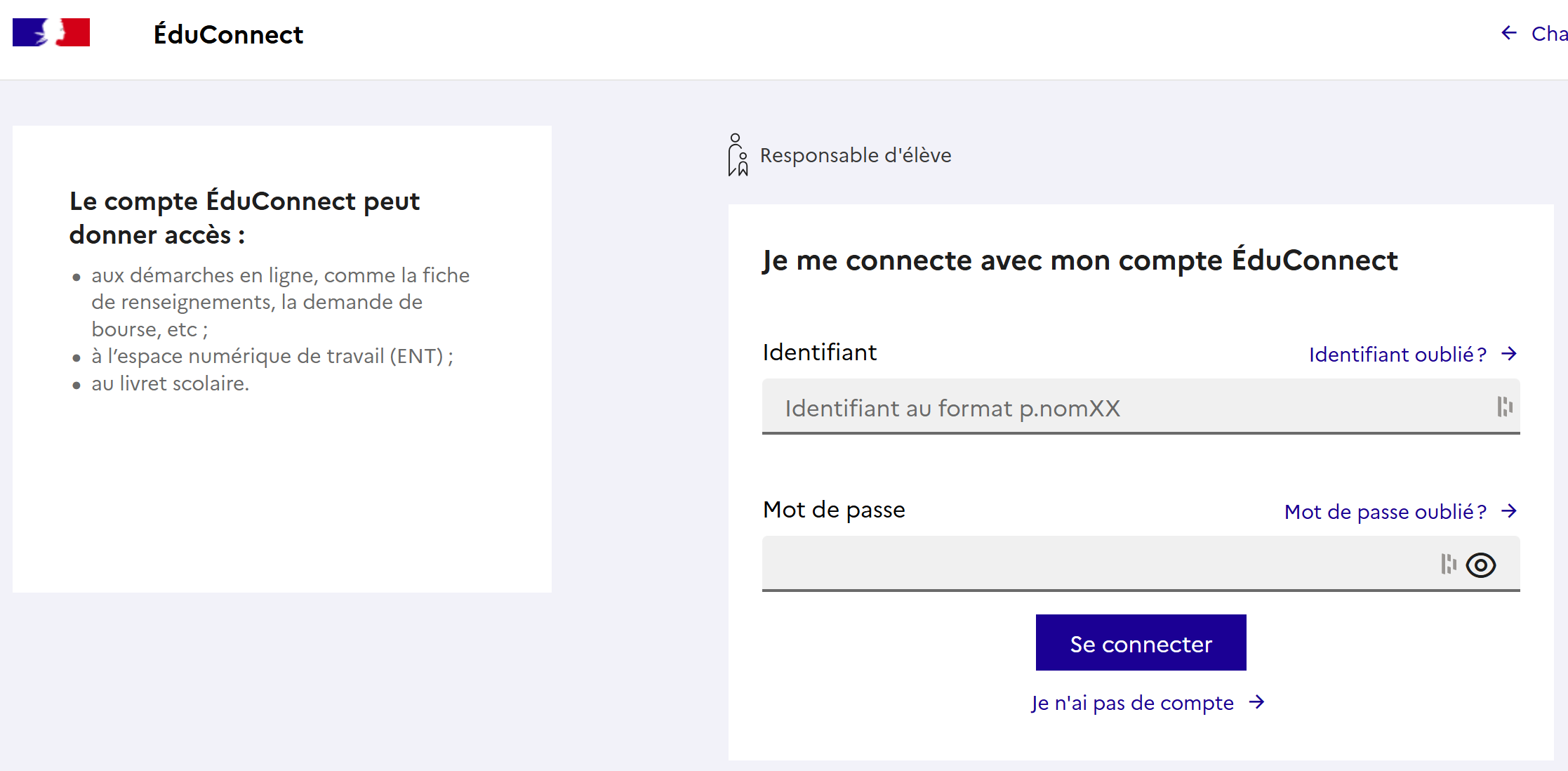This screenshot has height=771, width=1568.
Task: Hide password characters using the eye icon
Action: pyautogui.click(x=1482, y=565)
